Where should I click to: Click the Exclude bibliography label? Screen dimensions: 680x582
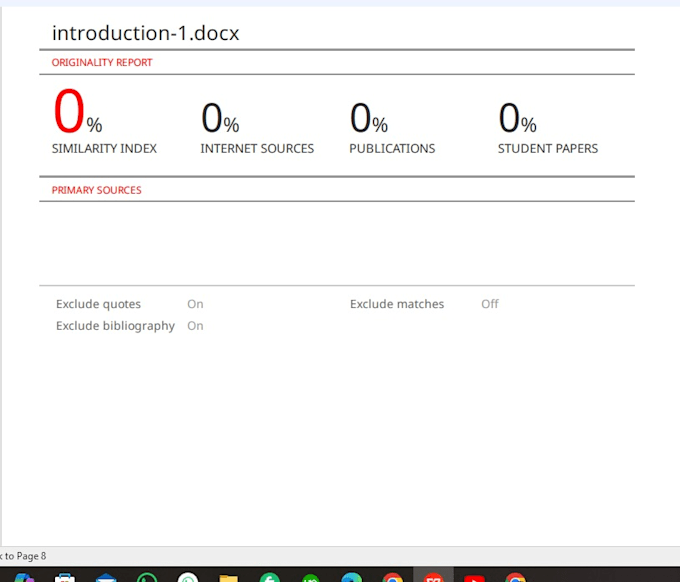(x=115, y=326)
